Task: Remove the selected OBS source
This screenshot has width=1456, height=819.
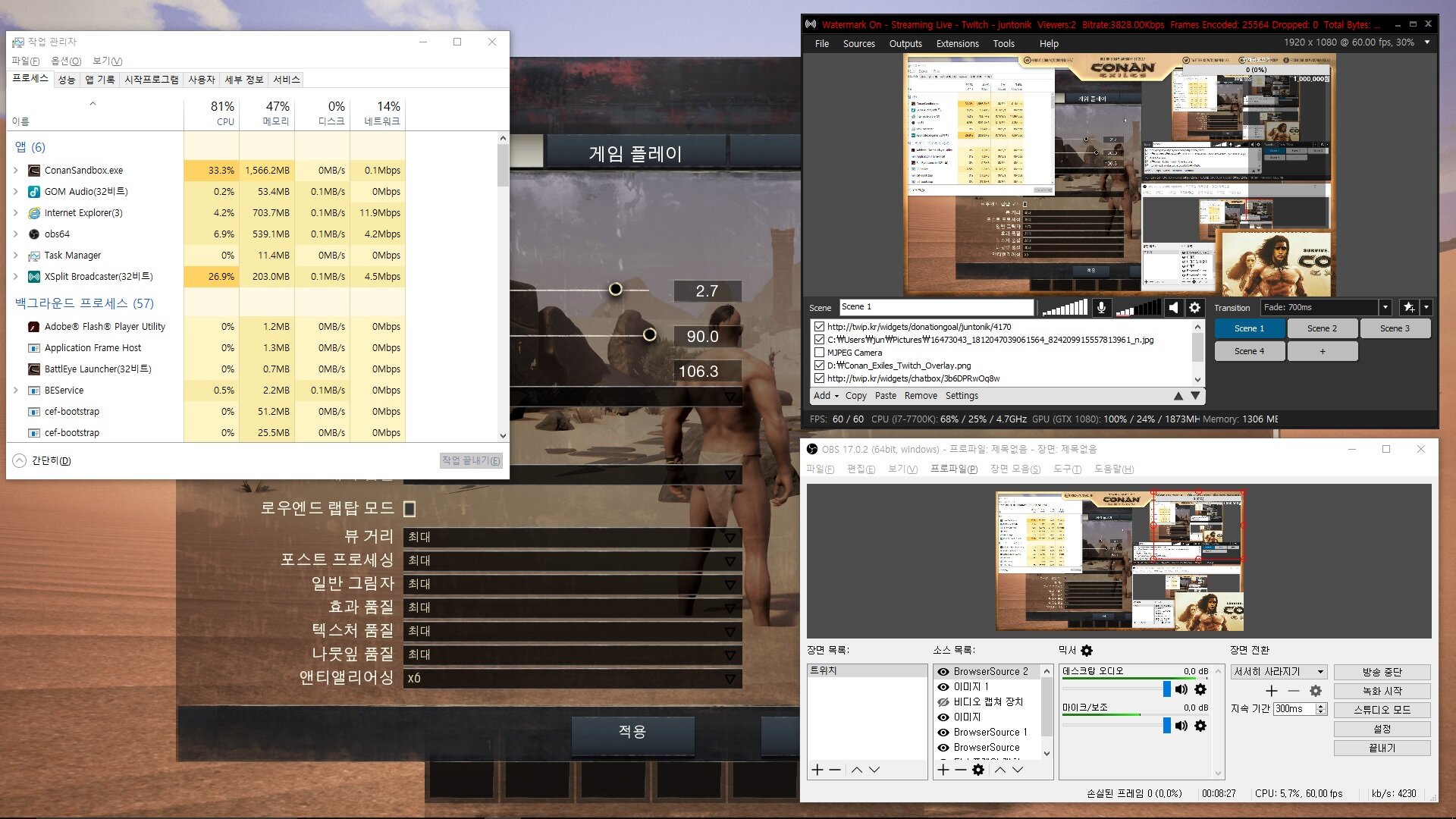Action: [x=961, y=770]
